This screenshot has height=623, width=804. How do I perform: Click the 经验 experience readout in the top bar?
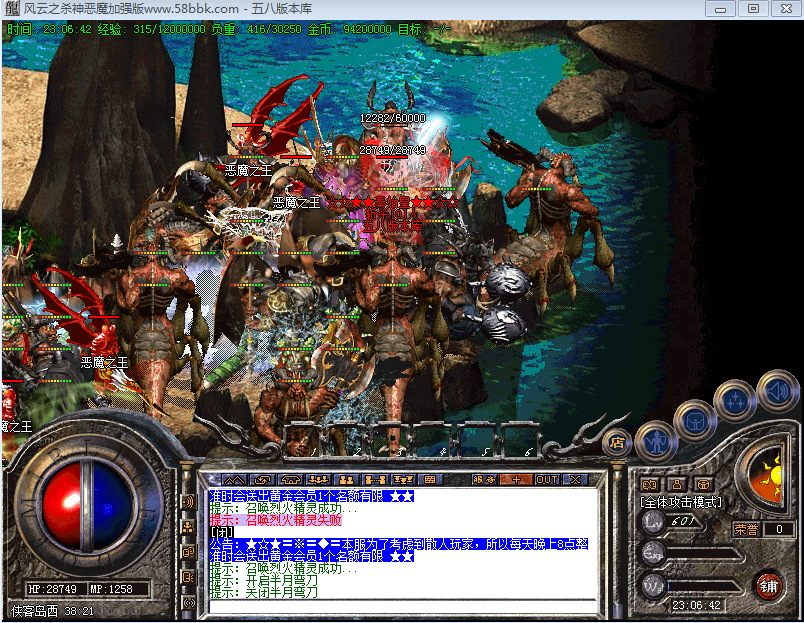pos(152,29)
